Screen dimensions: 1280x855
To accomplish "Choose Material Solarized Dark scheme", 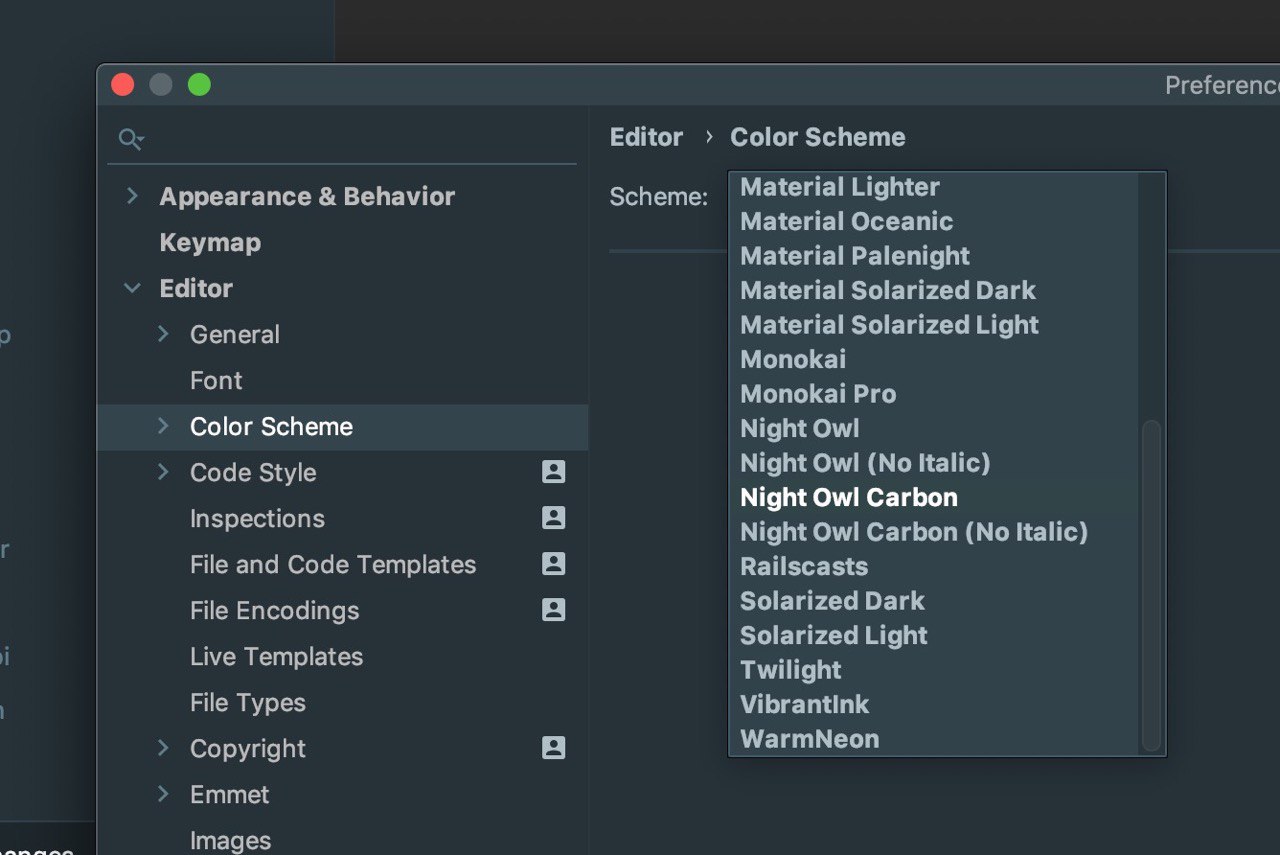I will (x=888, y=290).
